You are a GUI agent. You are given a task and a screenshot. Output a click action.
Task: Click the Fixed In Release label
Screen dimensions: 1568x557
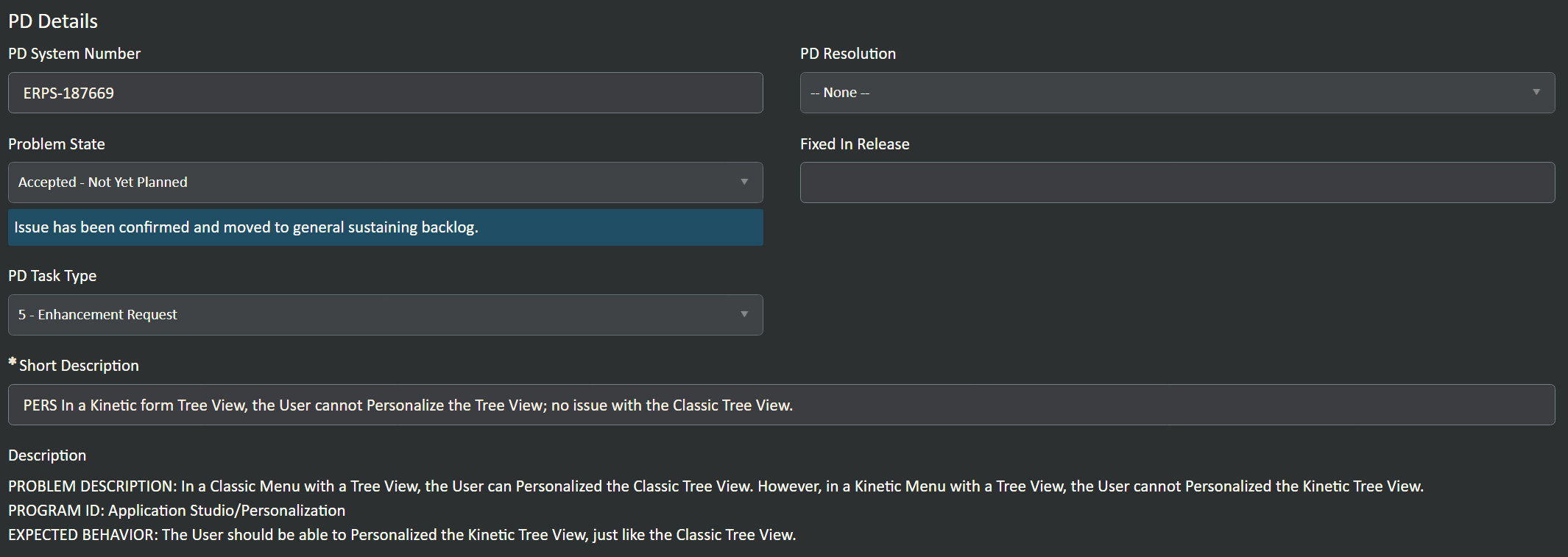click(855, 144)
